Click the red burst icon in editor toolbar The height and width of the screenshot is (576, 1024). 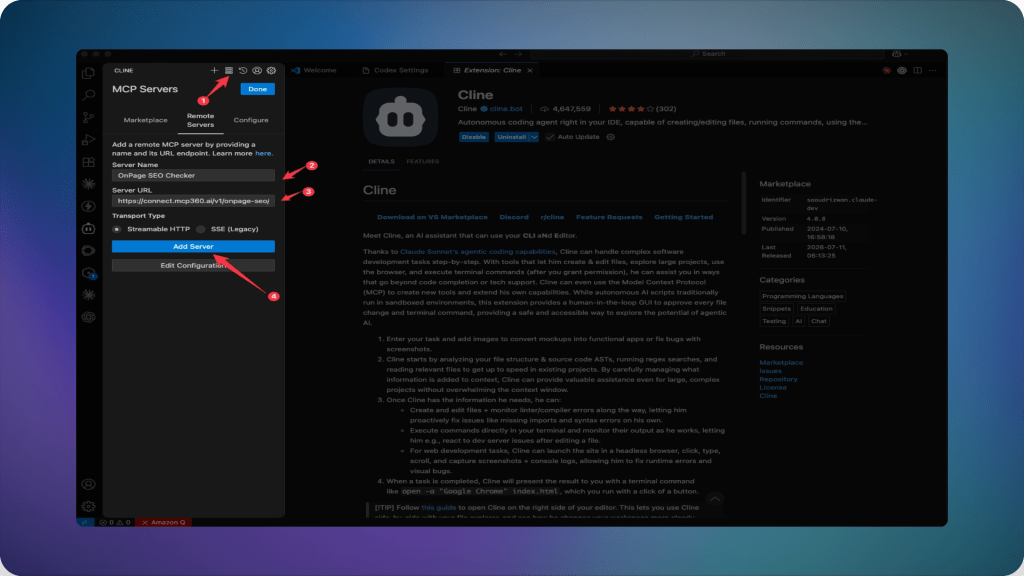(886, 70)
